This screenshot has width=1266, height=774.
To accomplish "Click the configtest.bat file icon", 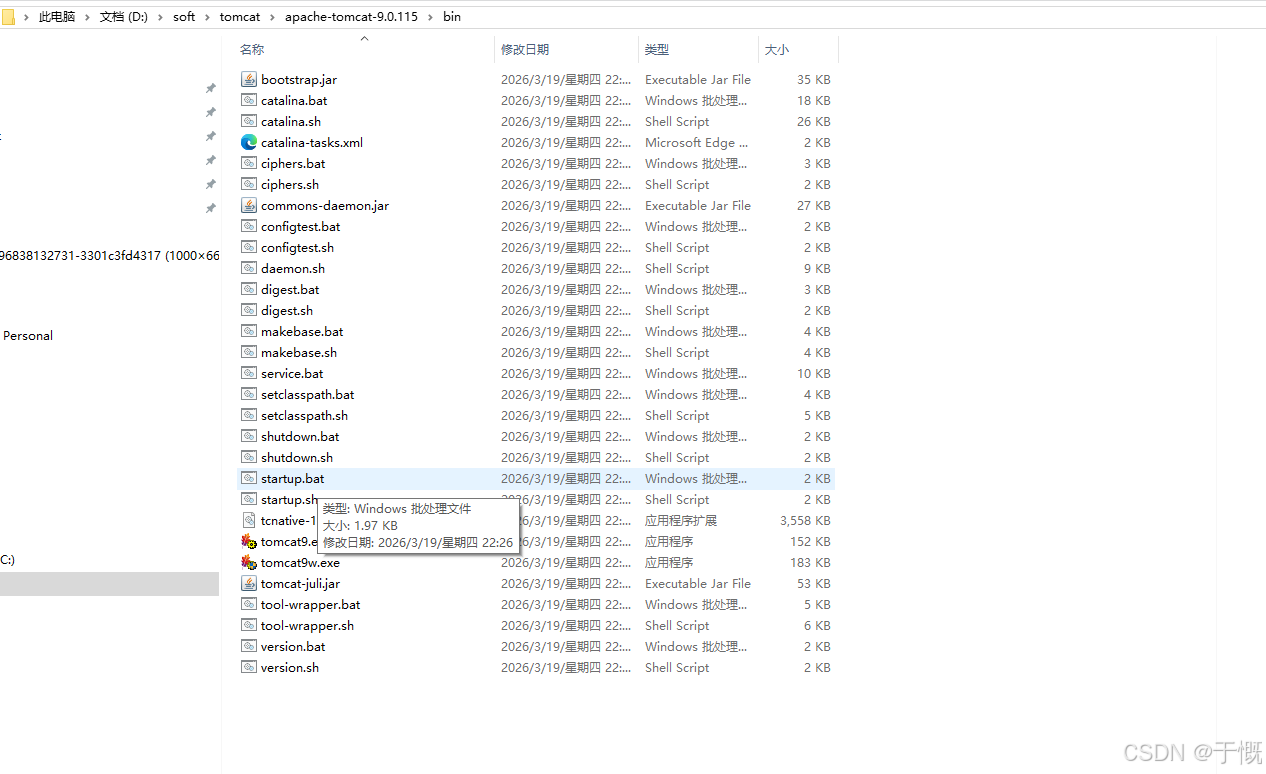I will tap(249, 226).
